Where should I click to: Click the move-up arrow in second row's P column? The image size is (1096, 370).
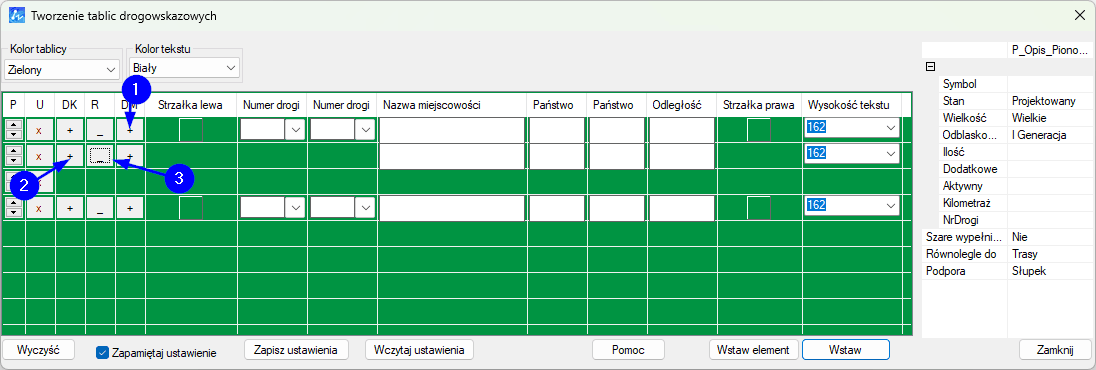(x=14, y=151)
